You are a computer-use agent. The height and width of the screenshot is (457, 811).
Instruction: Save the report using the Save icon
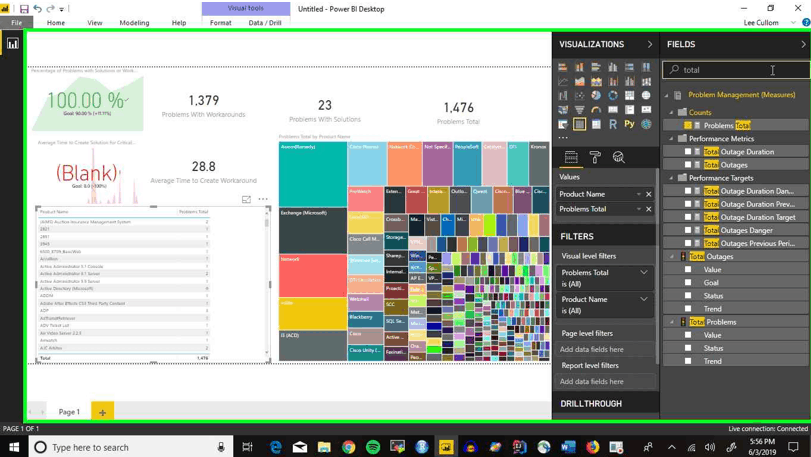click(24, 9)
